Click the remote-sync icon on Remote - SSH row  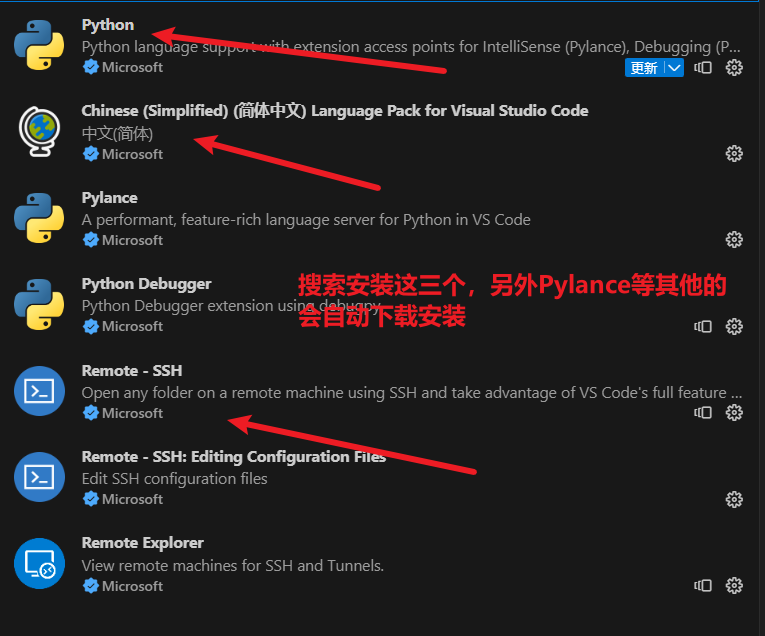pos(703,413)
